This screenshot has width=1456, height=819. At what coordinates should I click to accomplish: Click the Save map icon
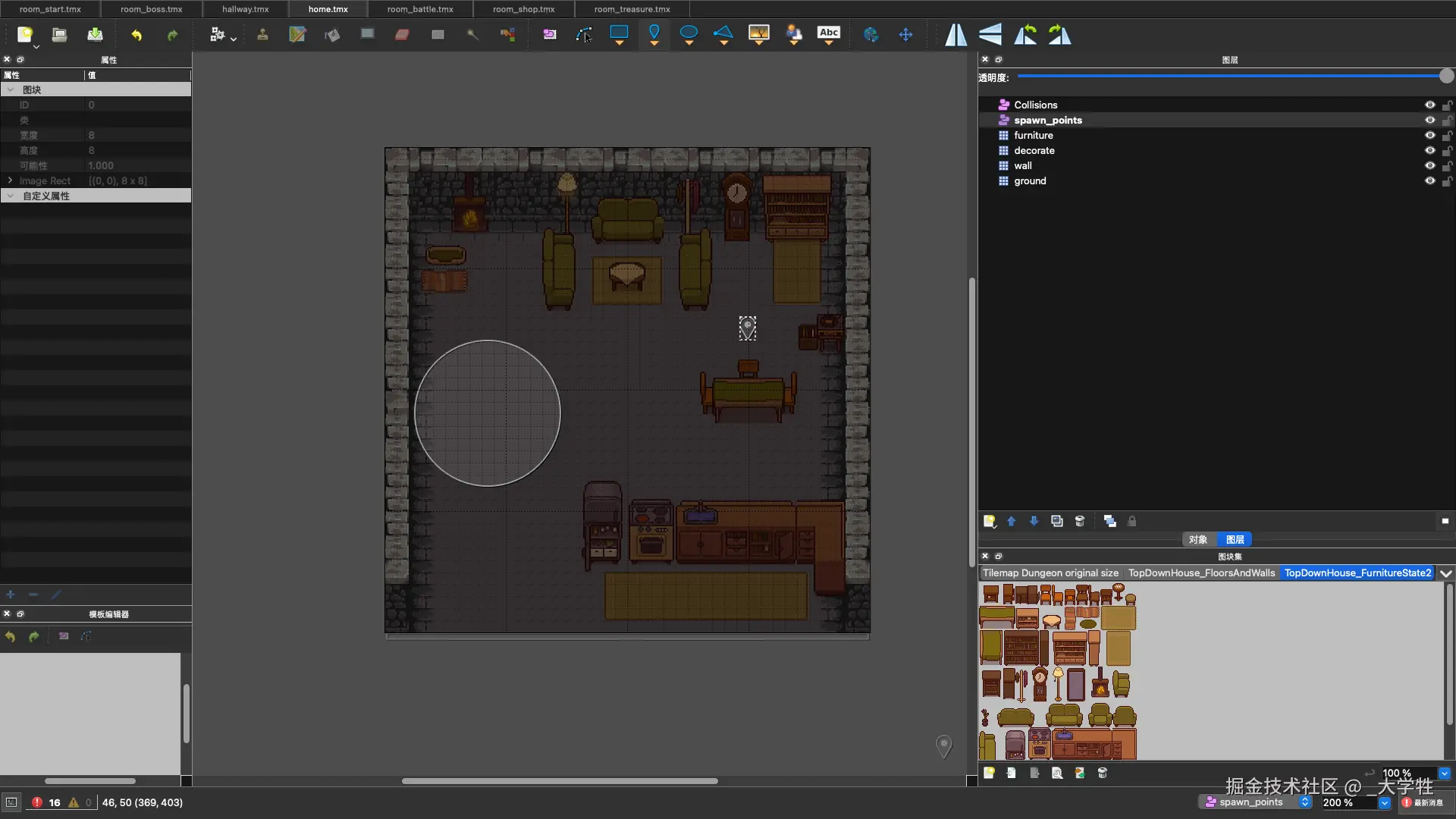pos(95,34)
